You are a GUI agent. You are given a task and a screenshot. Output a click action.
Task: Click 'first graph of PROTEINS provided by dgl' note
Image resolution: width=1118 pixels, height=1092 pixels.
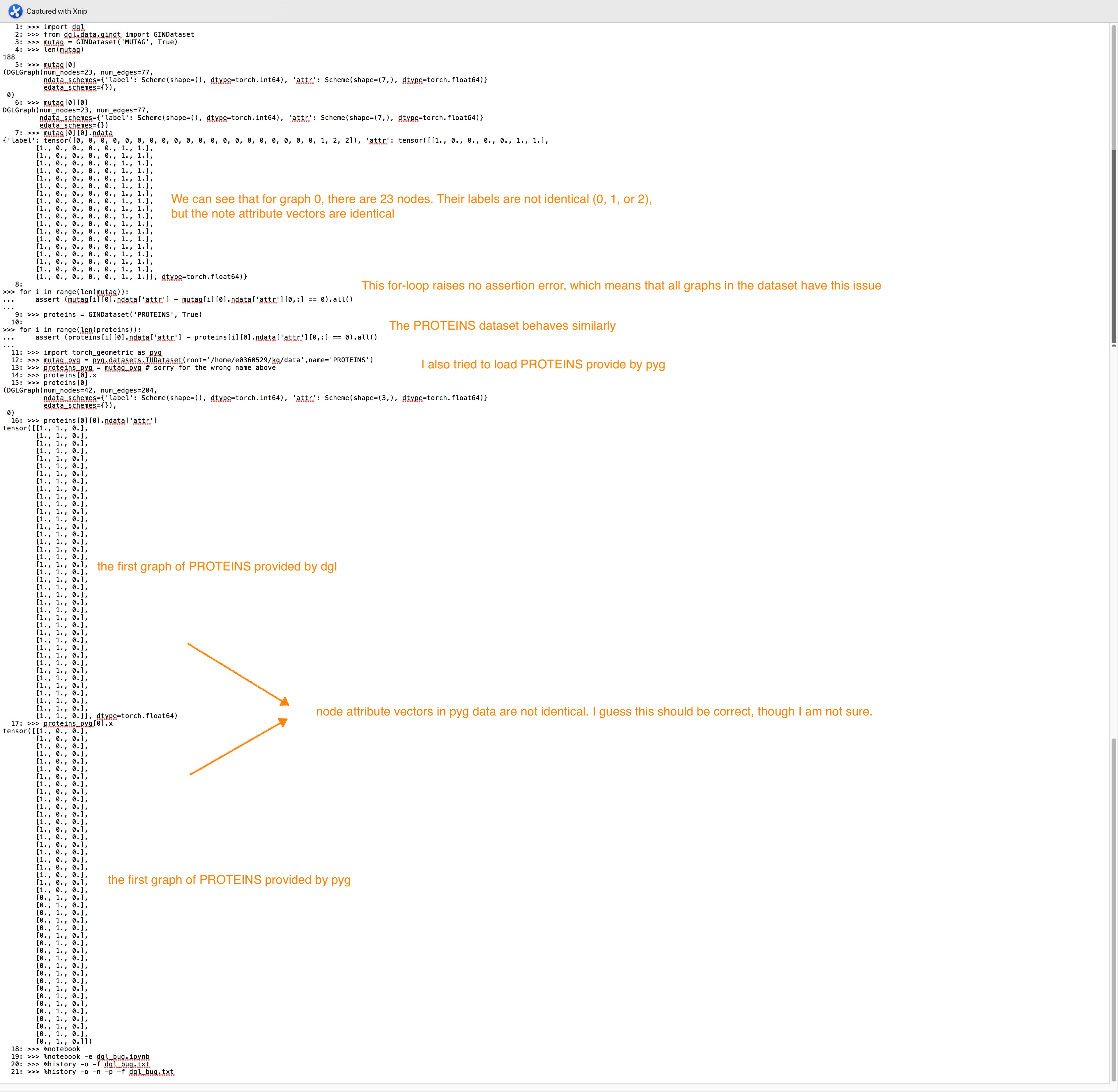[217, 567]
